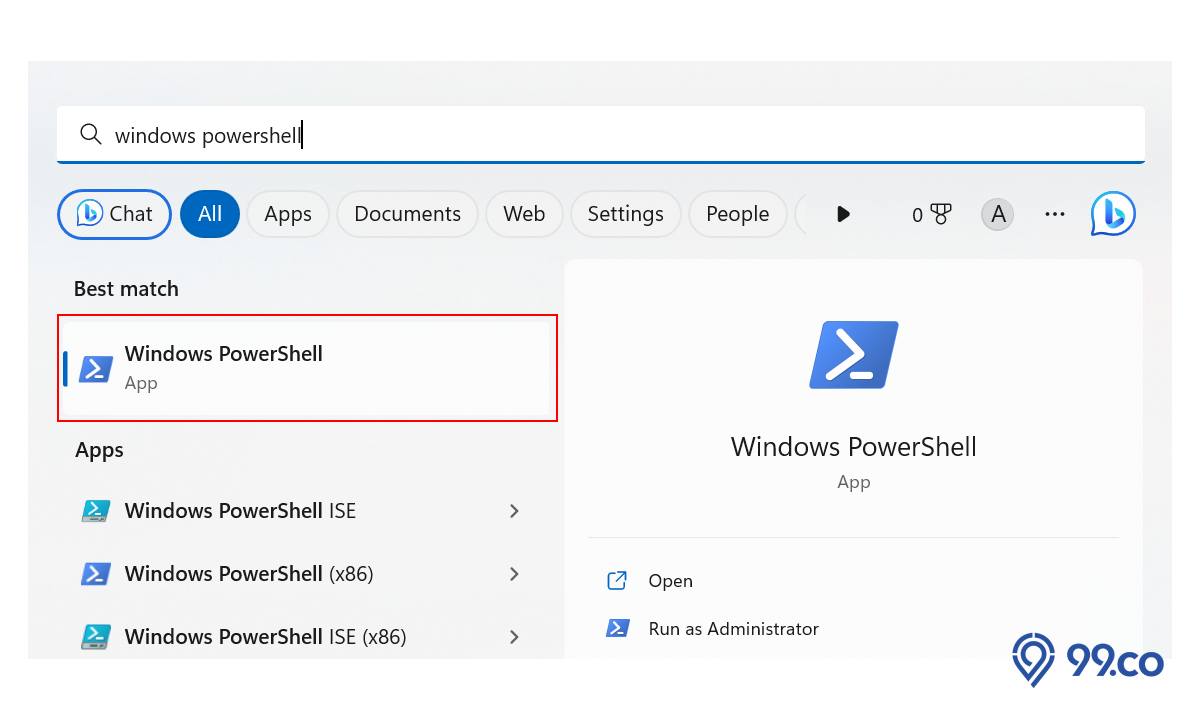Click the PowerShell icon in best match
Image resolution: width=1200 pixels, height=720 pixels.
(96, 368)
